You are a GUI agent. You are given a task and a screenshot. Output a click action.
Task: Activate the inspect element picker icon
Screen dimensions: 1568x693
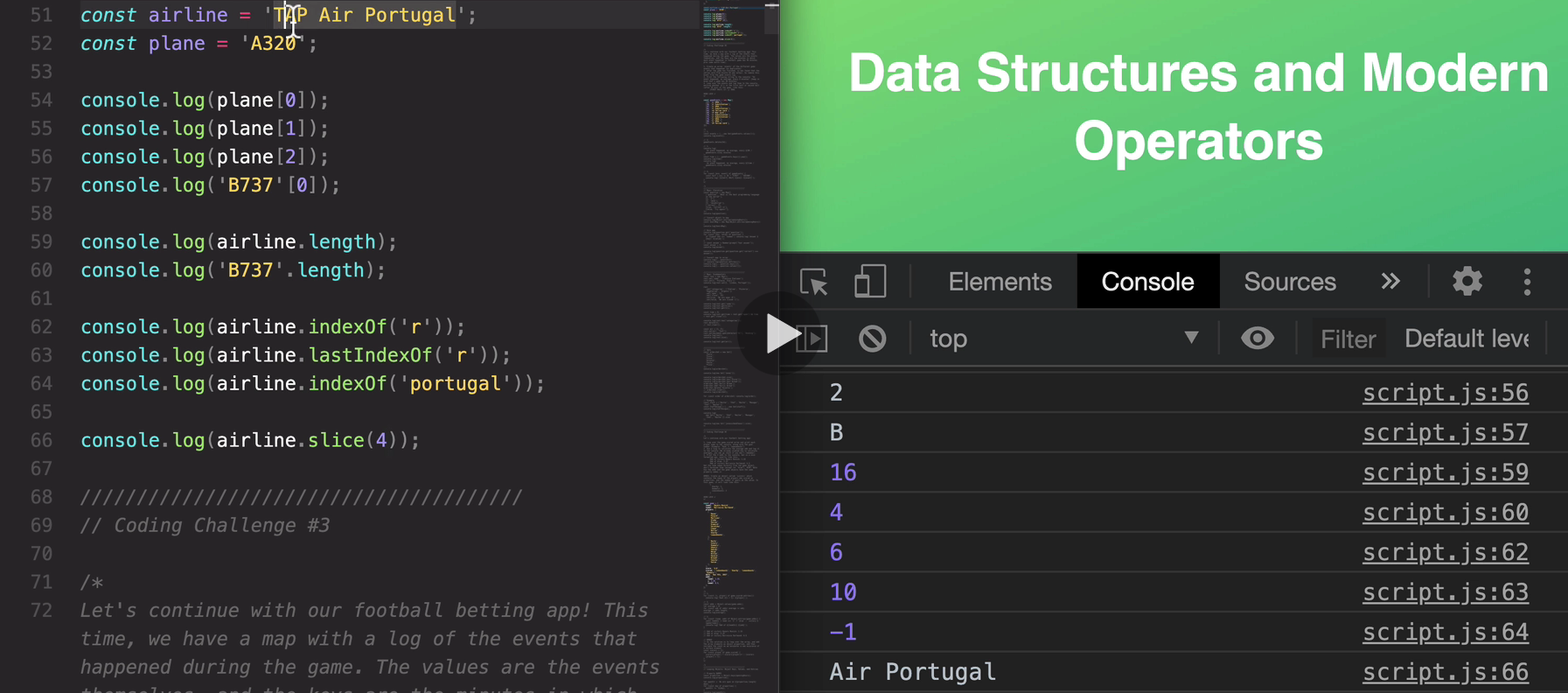[x=814, y=282]
